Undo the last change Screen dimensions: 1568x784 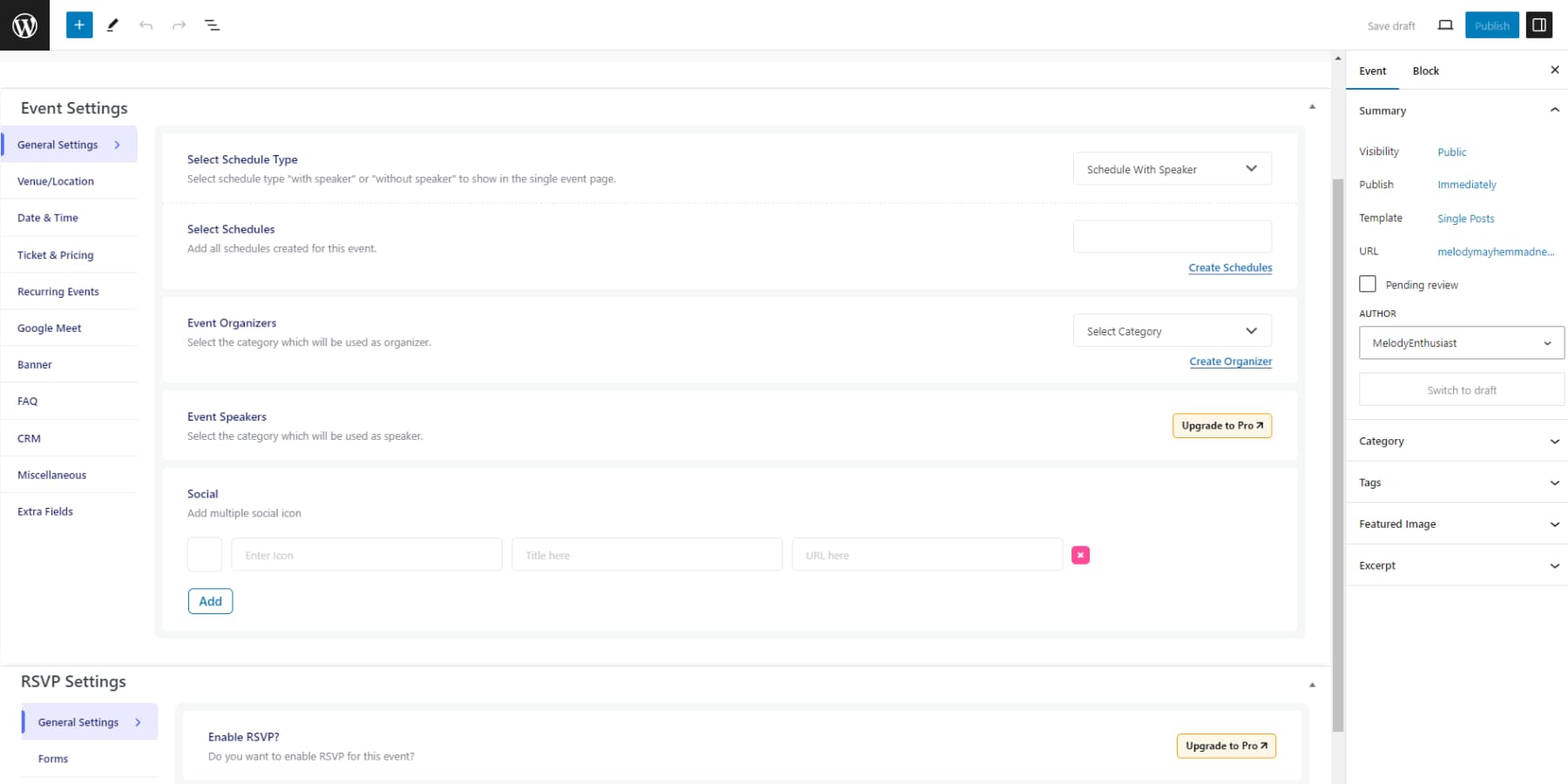145,25
